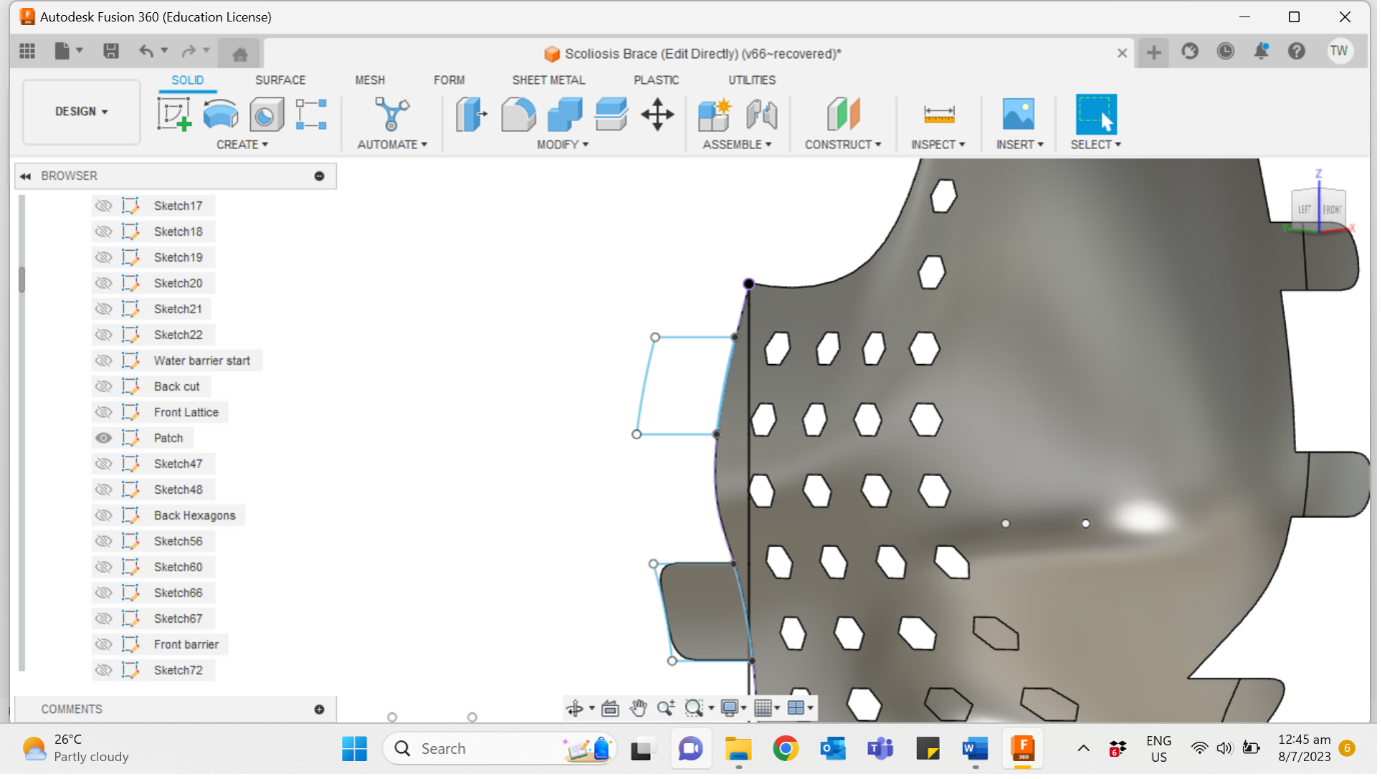Expand the SELECT menu
This screenshot has width=1381, height=779.
pos(1096,145)
